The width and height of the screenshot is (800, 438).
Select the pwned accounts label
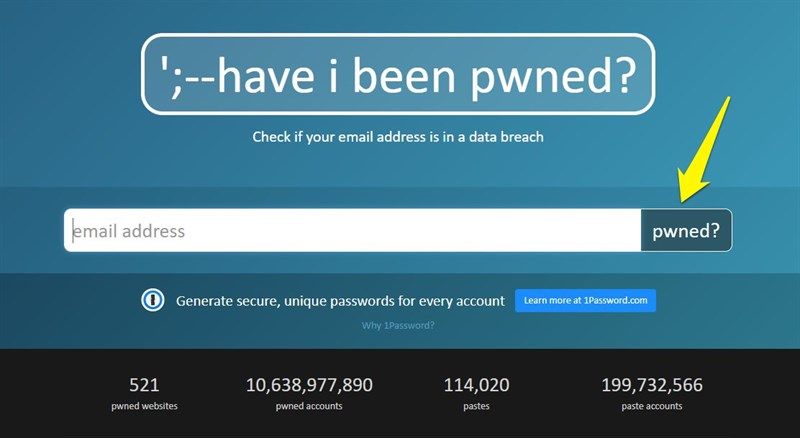click(x=309, y=406)
